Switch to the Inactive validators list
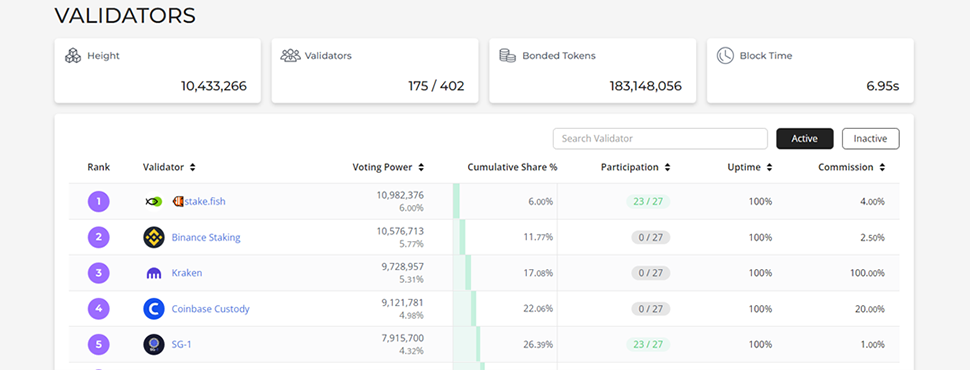This screenshot has width=970, height=370. pyautogui.click(x=870, y=139)
